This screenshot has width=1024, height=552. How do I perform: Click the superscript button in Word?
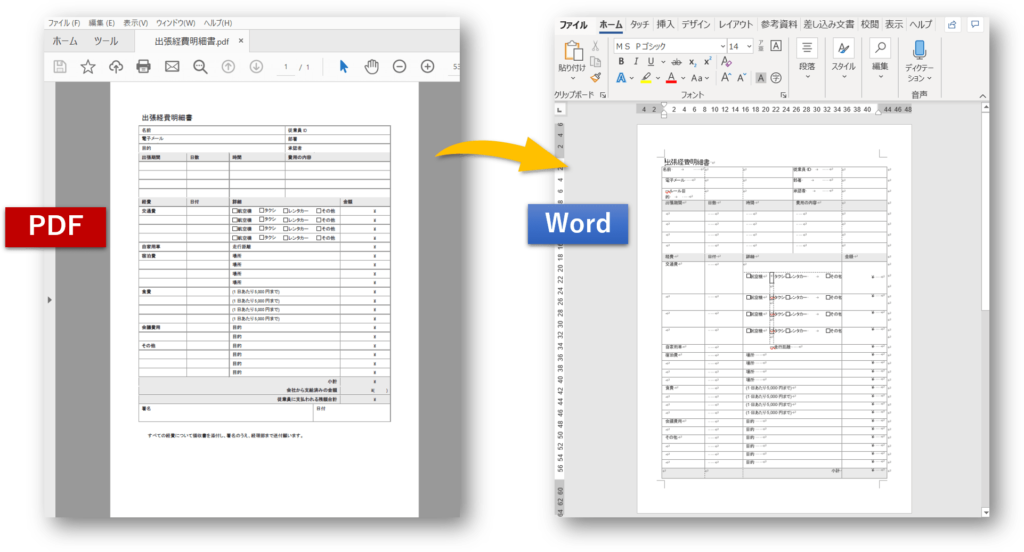point(706,62)
